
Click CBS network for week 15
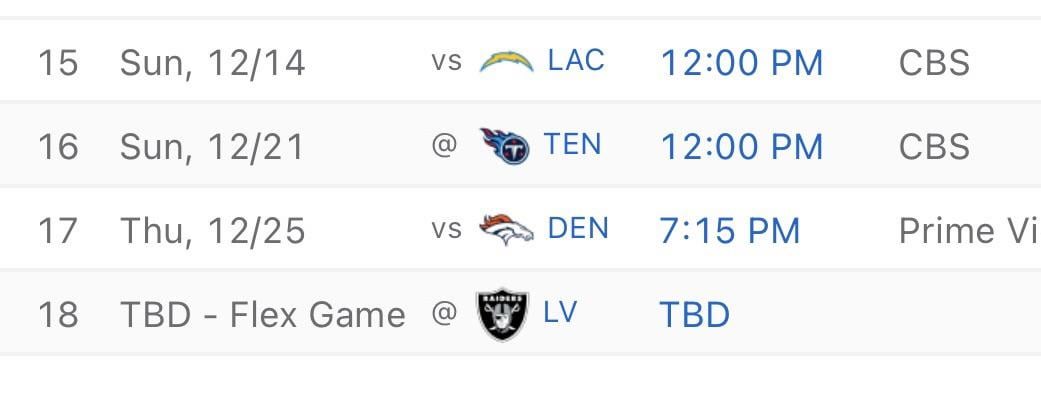click(x=934, y=63)
